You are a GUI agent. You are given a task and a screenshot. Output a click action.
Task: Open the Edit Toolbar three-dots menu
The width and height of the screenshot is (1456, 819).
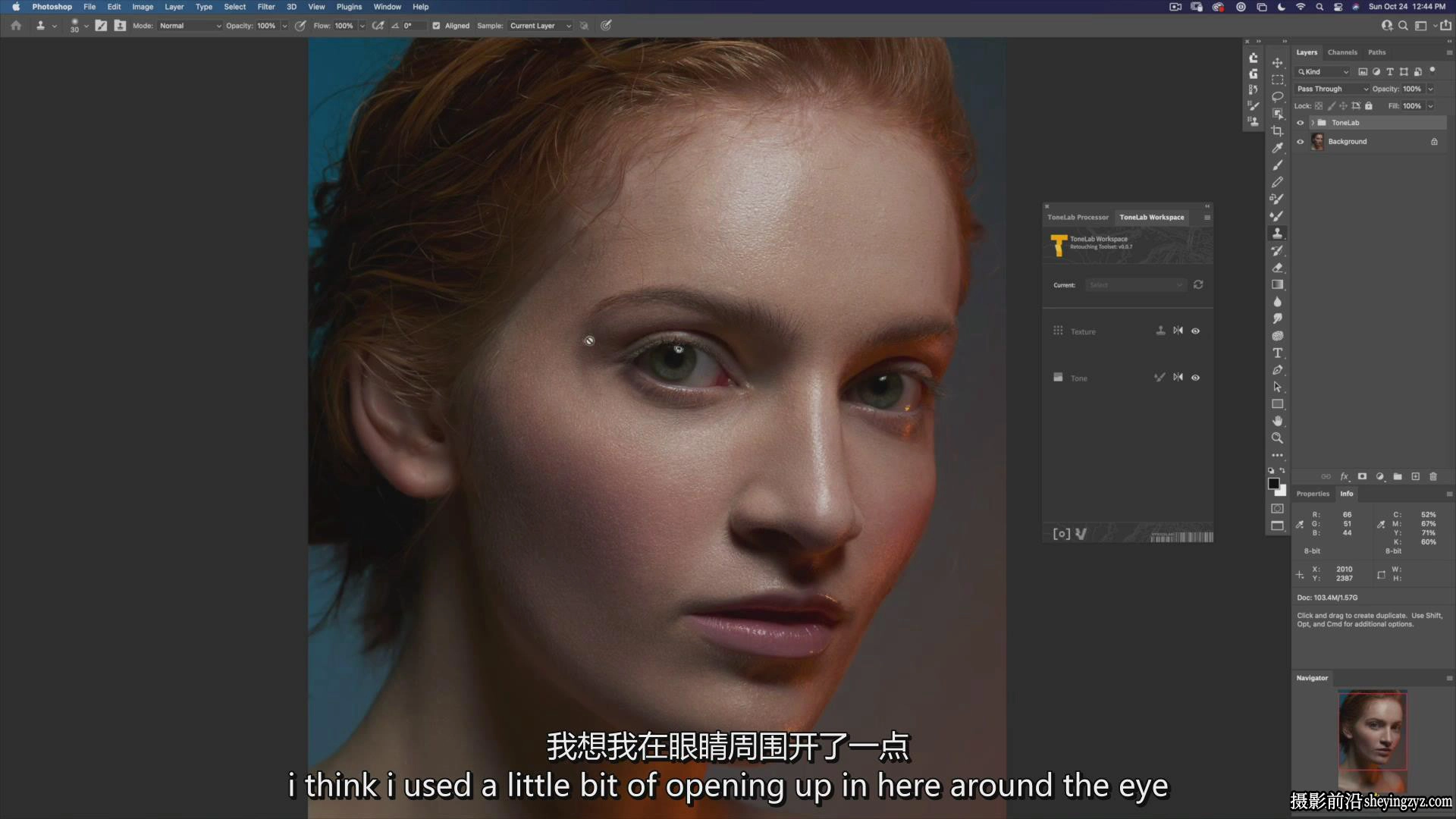coord(1278,455)
